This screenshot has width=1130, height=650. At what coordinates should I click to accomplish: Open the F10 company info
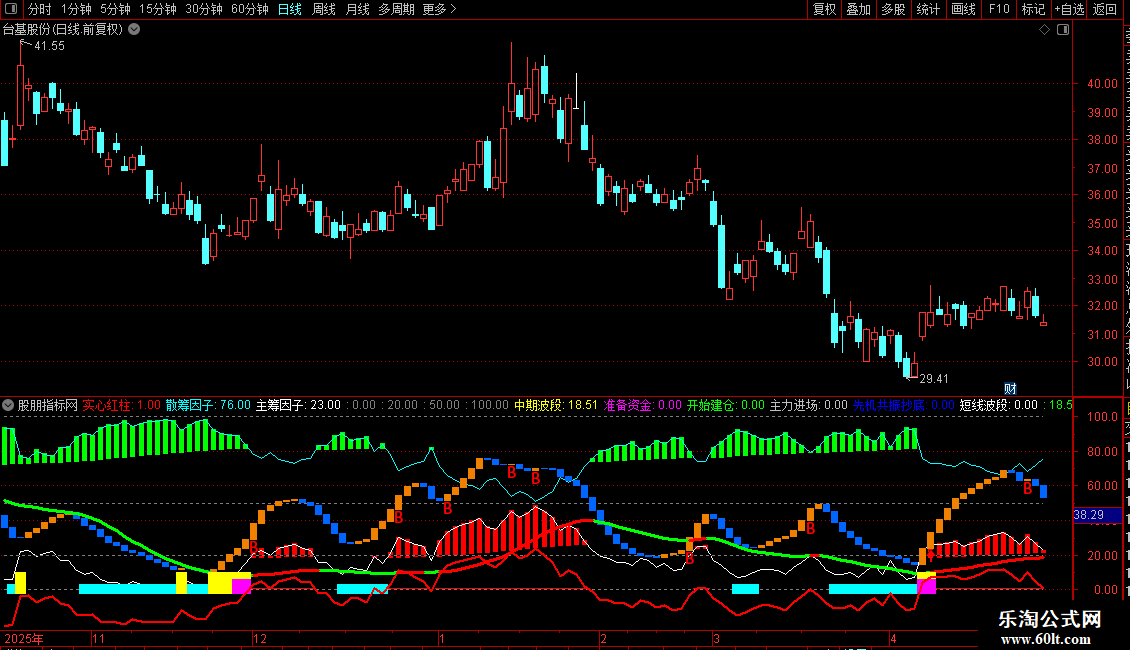(999, 9)
